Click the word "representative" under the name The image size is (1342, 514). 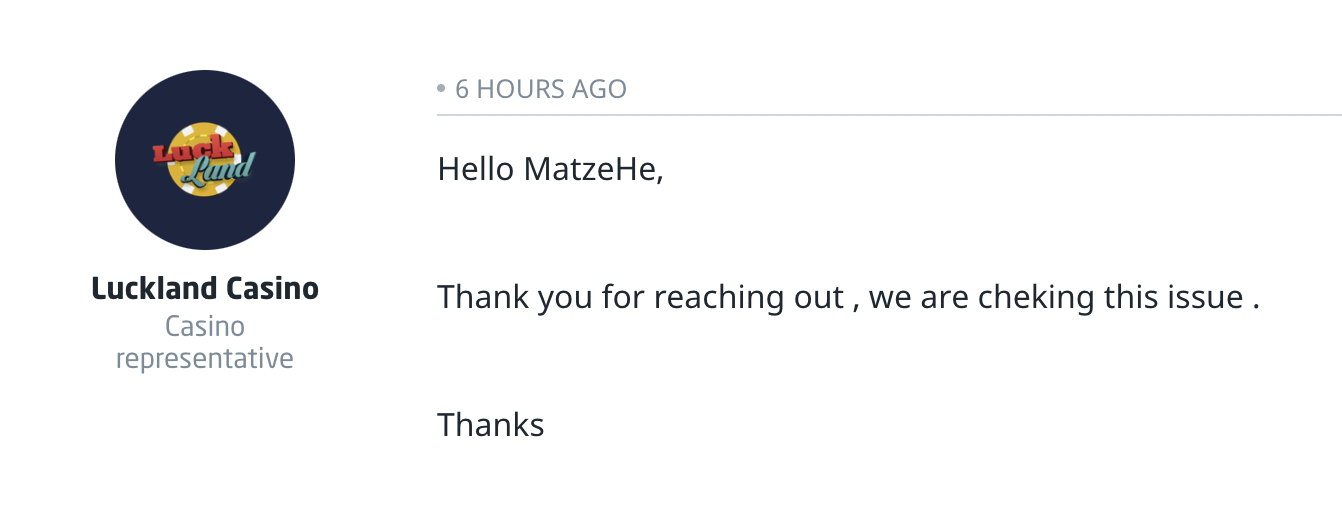click(205, 358)
